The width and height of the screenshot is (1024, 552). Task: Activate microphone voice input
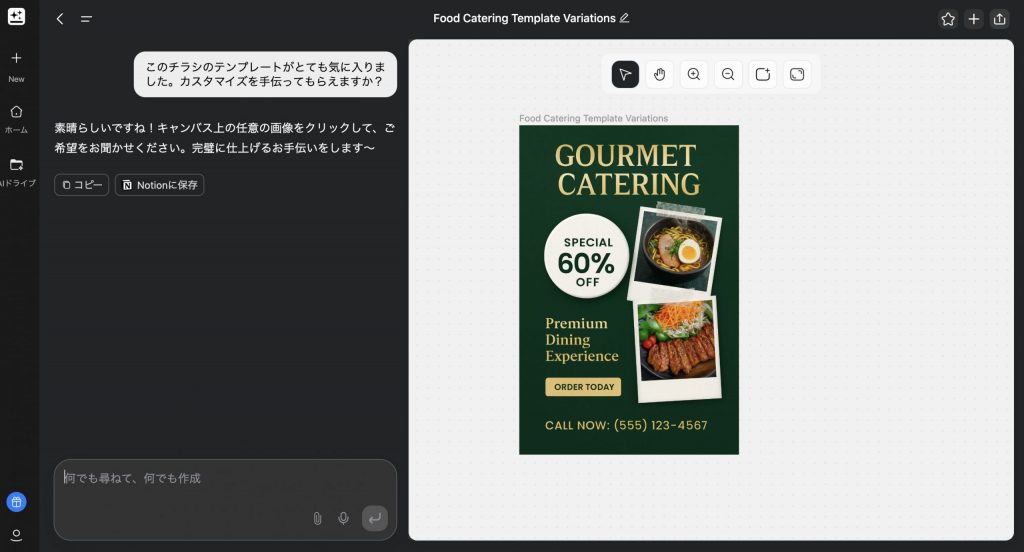point(343,518)
